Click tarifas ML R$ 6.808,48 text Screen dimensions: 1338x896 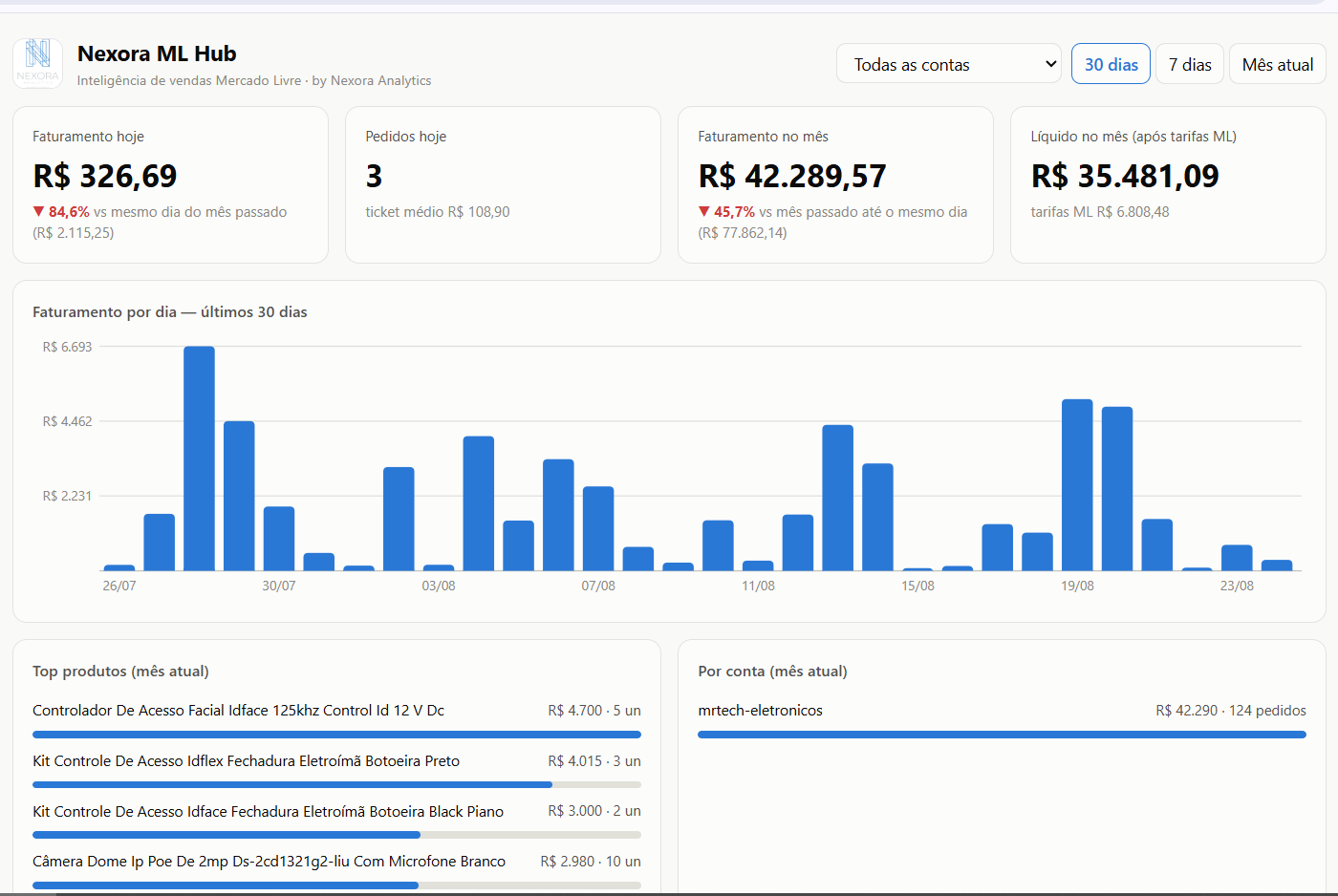tap(1100, 212)
